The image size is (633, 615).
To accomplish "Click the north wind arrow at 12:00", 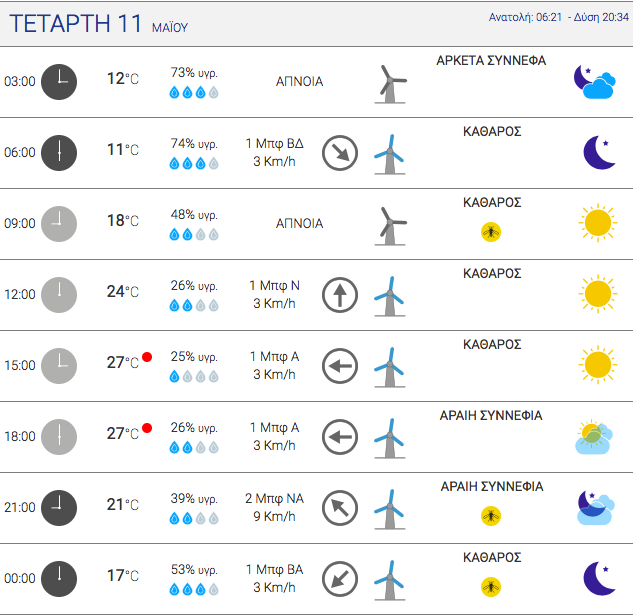I will click(x=340, y=295).
